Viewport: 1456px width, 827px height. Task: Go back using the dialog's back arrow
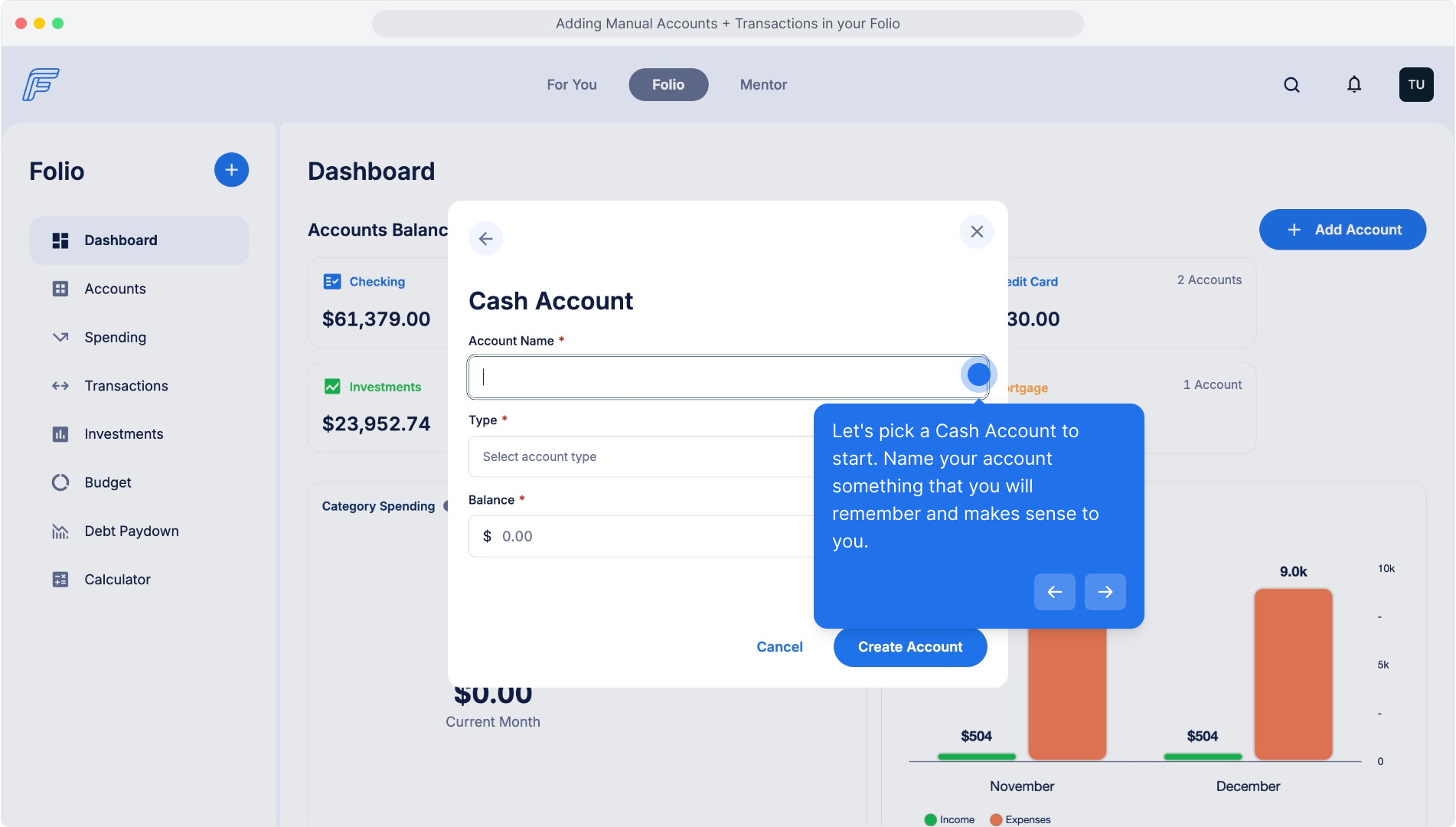coord(486,239)
